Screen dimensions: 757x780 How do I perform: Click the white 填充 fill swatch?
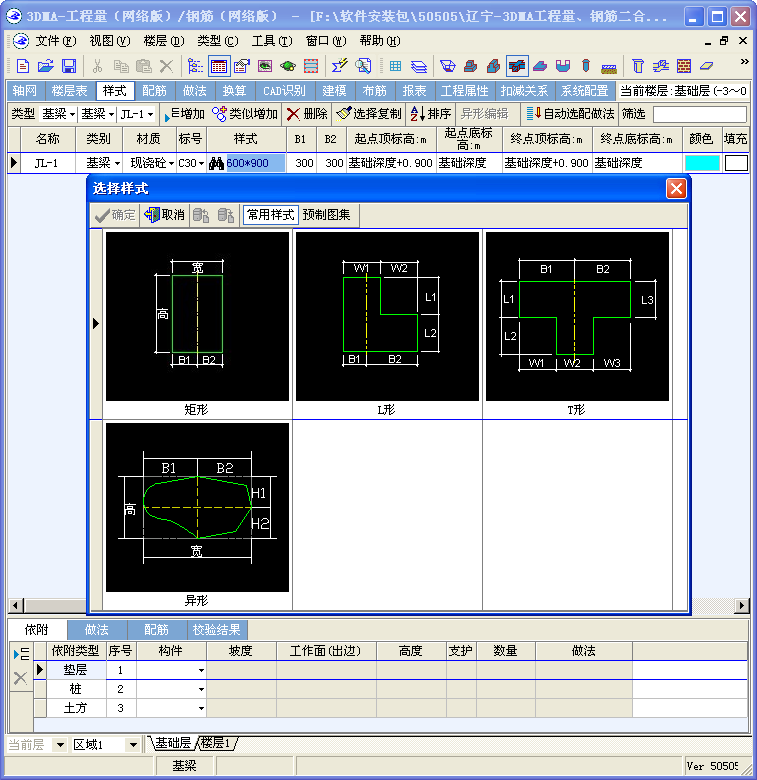(736, 163)
